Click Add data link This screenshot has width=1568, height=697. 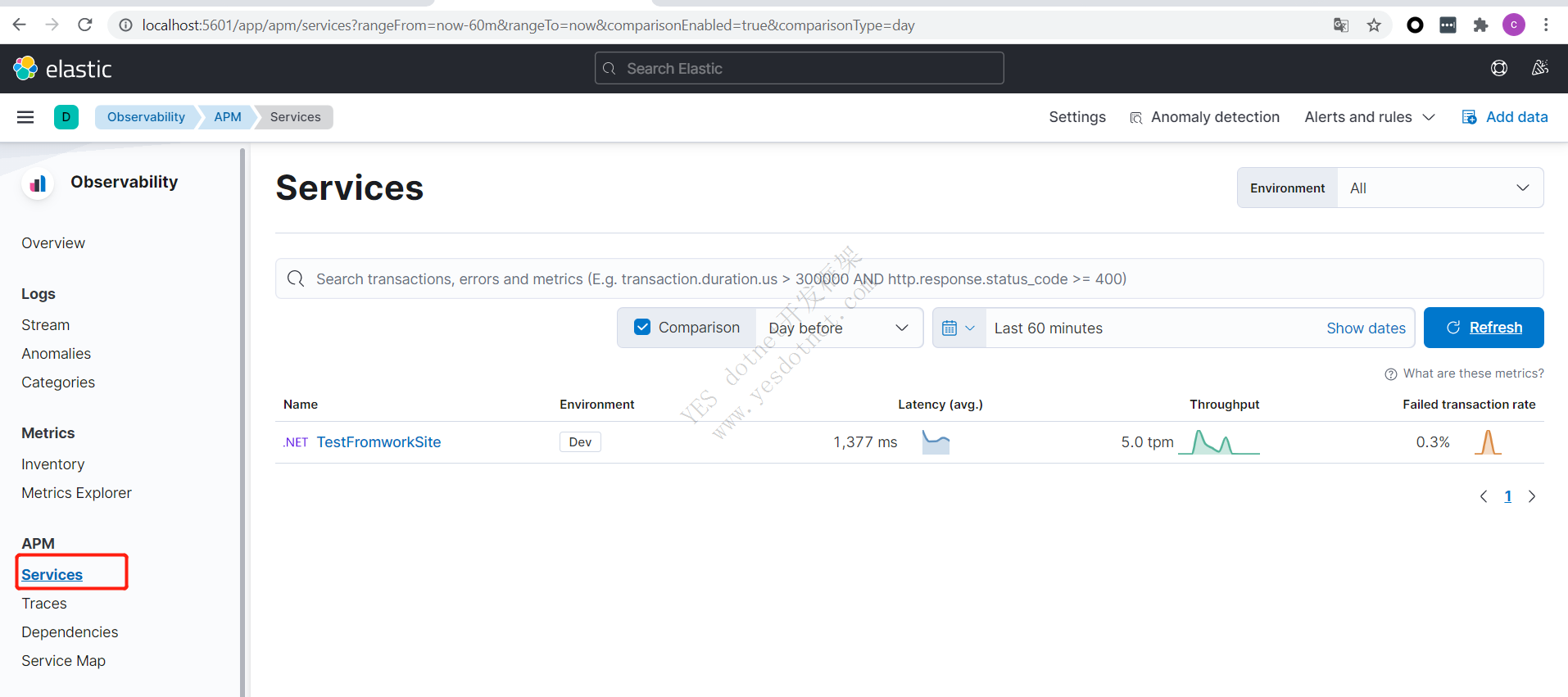tap(1506, 117)
